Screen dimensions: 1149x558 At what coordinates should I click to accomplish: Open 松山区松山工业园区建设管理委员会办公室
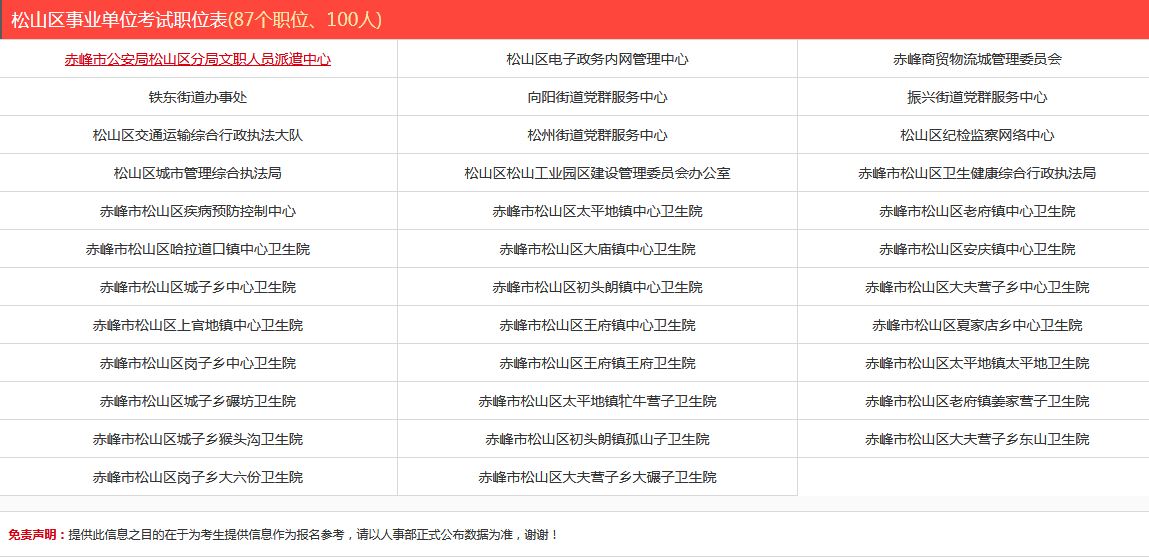597,174
